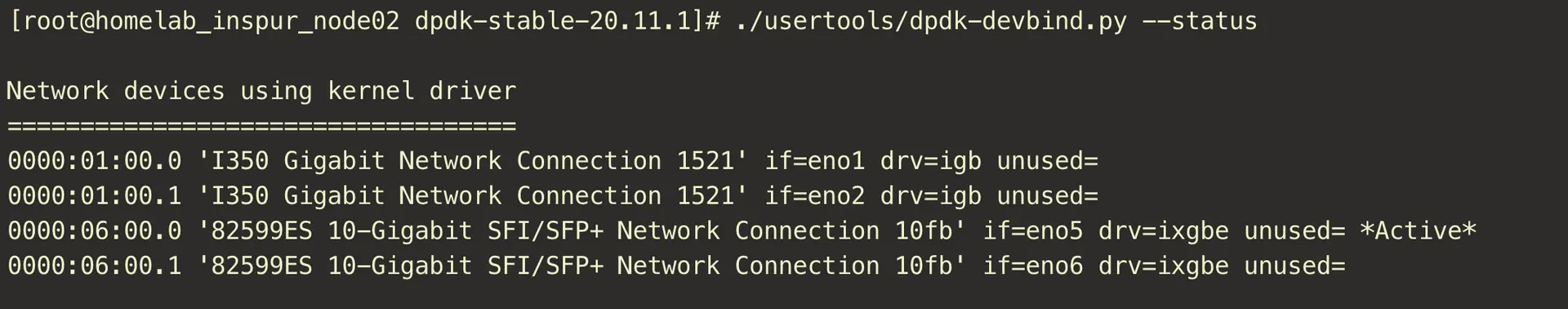Click PCI address 0000:06:00.0
Viewport: 1568px width, 309px height.
[95, 231]
